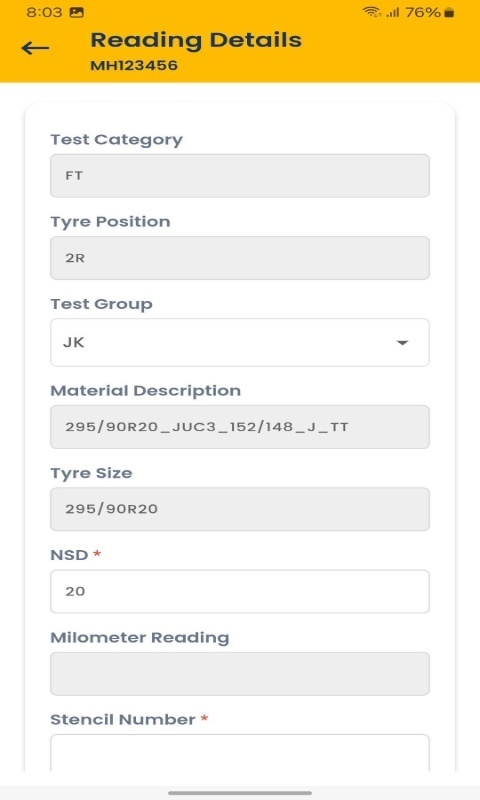
Task: Tap the Stencil Number label
Action: click(123, 719)
